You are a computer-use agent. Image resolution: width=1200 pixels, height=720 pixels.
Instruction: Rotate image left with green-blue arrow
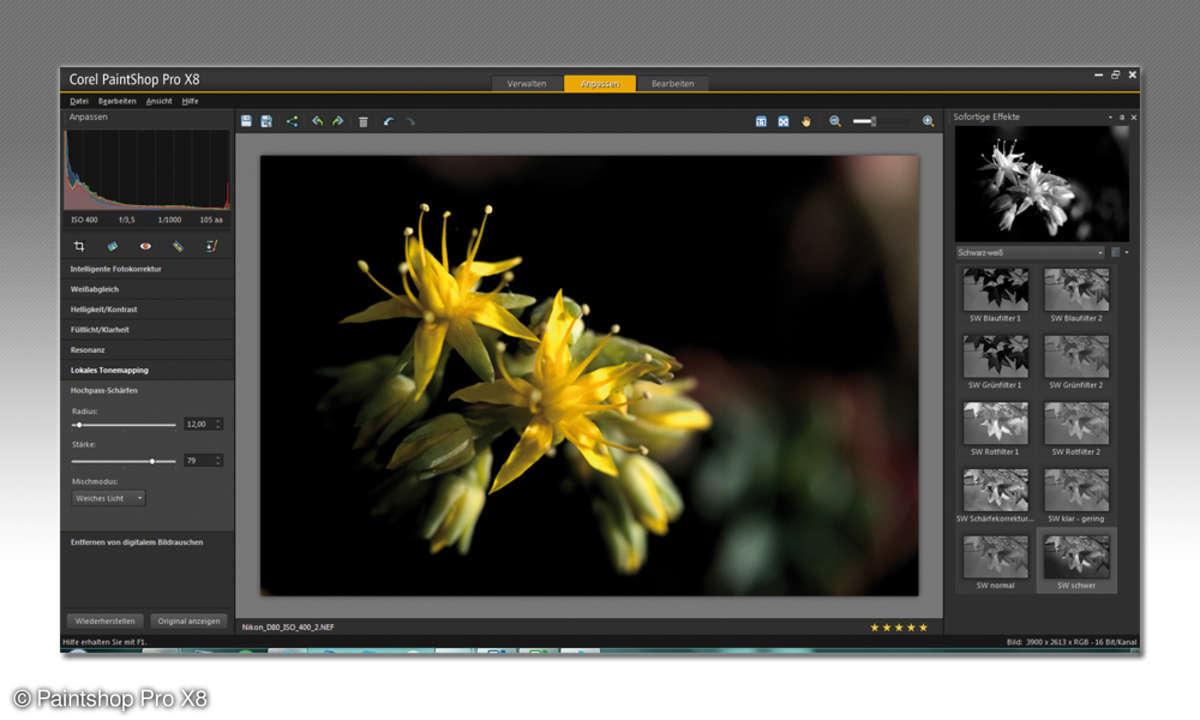(317, 121)
